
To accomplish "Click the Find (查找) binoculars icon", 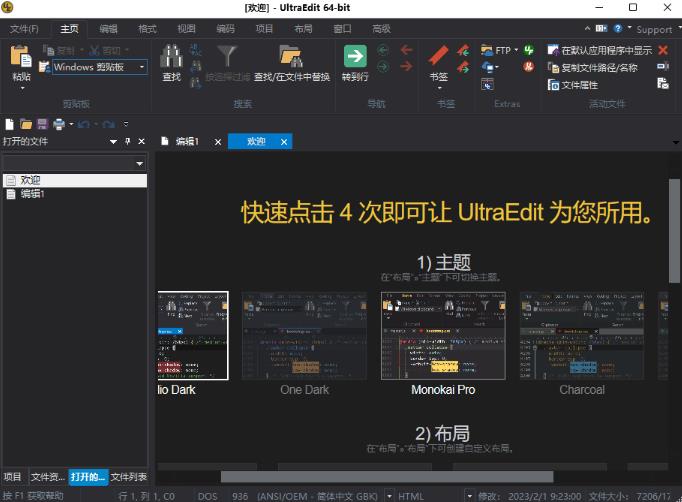I will (x=171, y=56).
